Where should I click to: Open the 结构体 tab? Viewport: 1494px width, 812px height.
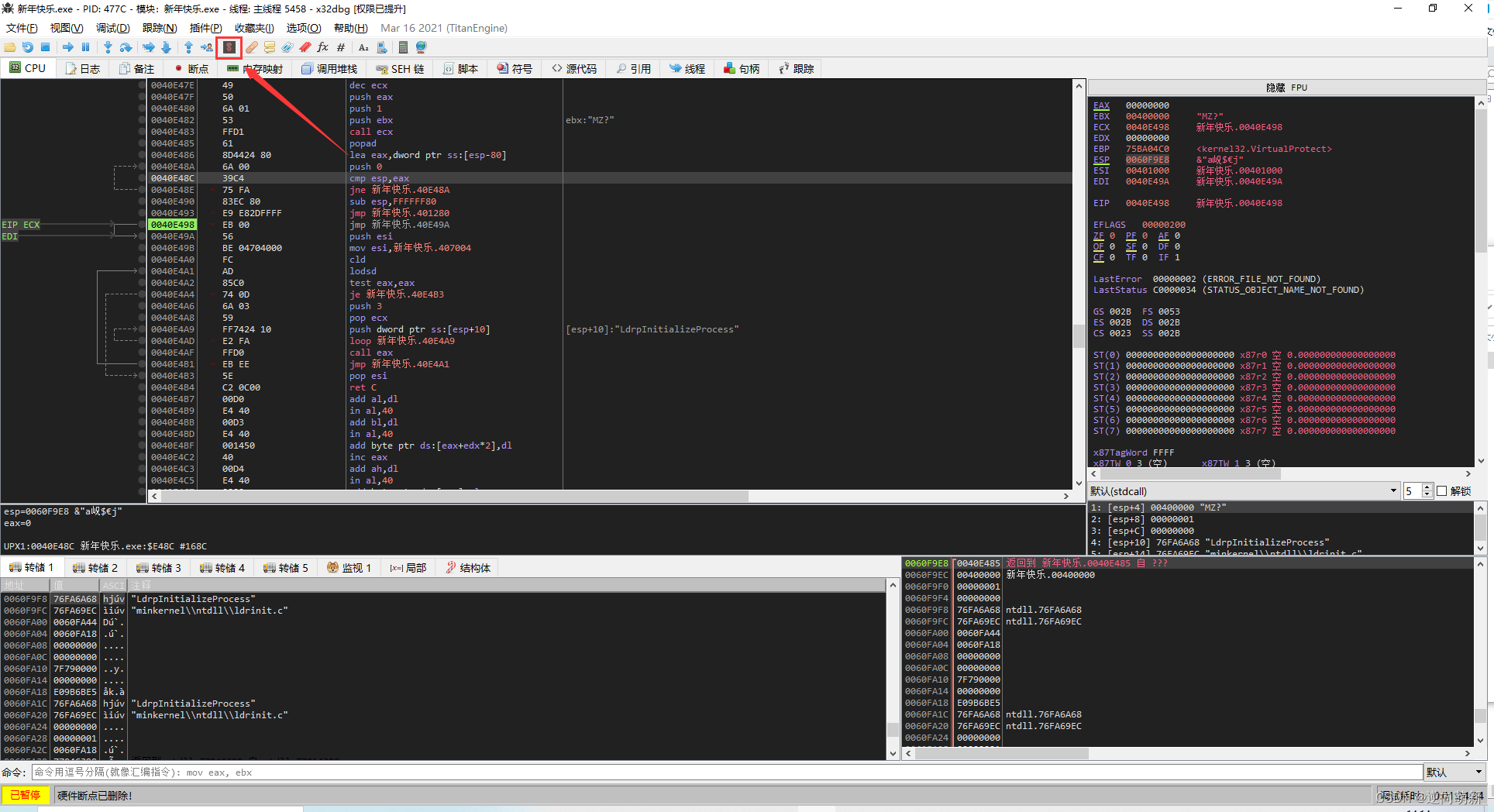468,568
